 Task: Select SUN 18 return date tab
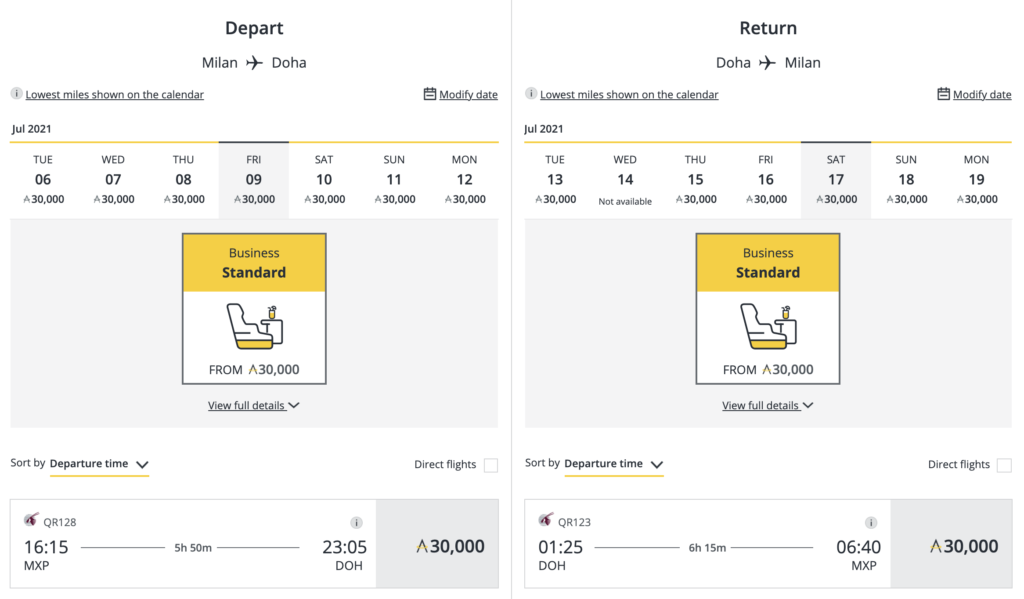906,180
